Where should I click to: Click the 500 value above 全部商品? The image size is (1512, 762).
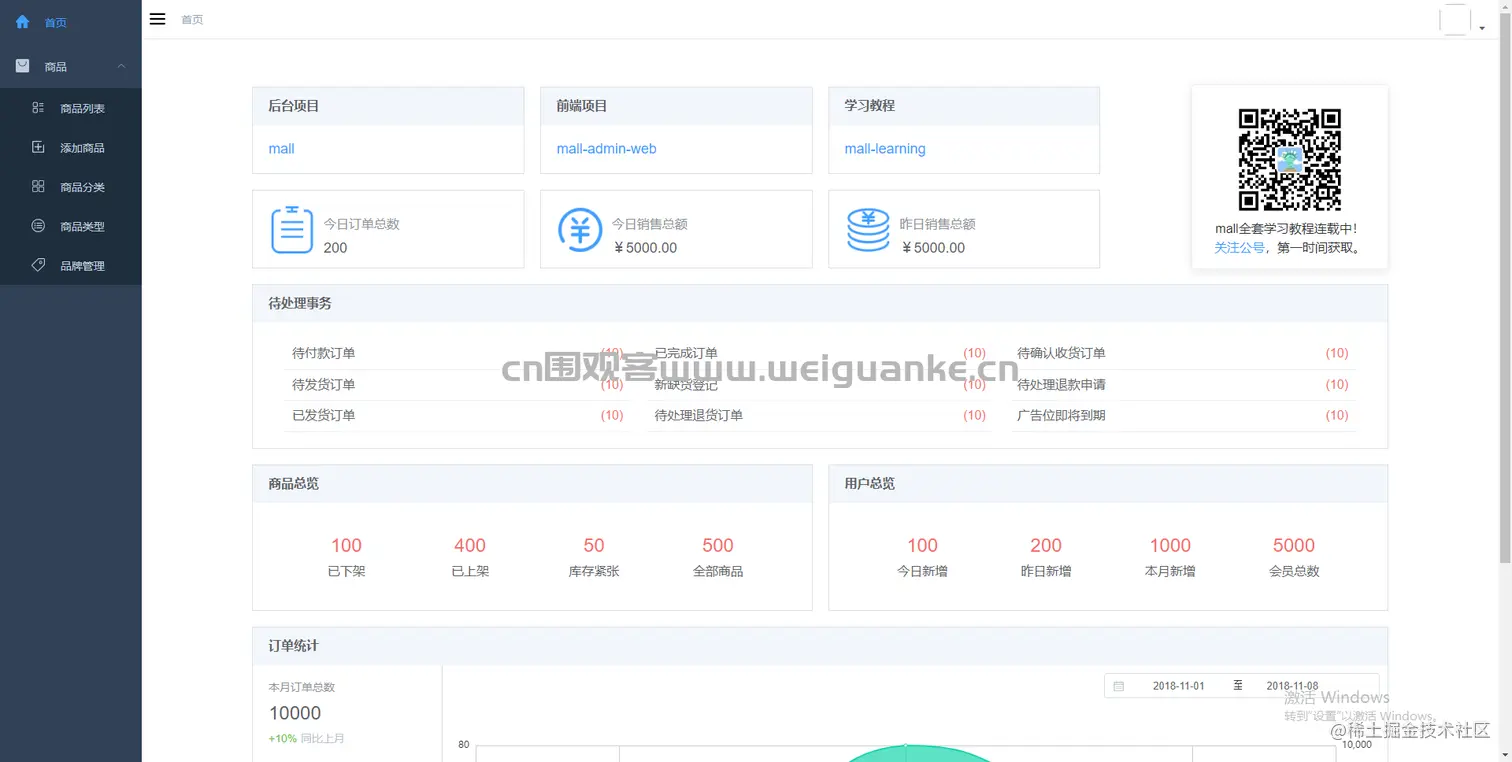[x=718, y=545]
